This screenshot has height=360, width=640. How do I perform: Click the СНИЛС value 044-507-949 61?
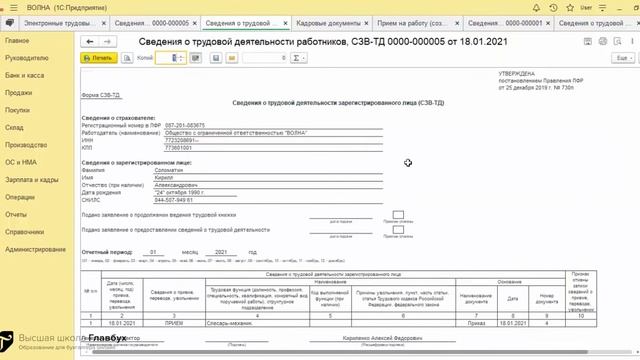click(x=173, y=200)
